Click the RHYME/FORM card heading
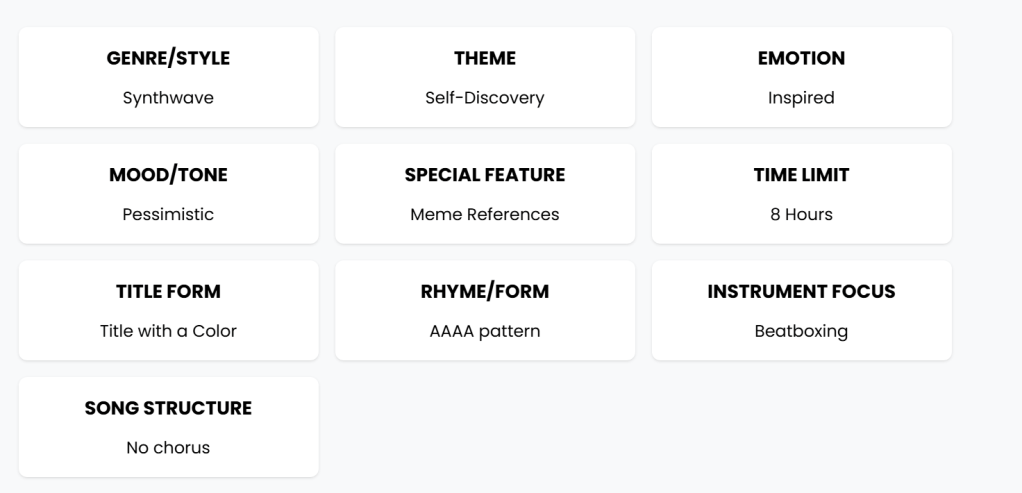 pyautogui.click(x=485, y=292)
